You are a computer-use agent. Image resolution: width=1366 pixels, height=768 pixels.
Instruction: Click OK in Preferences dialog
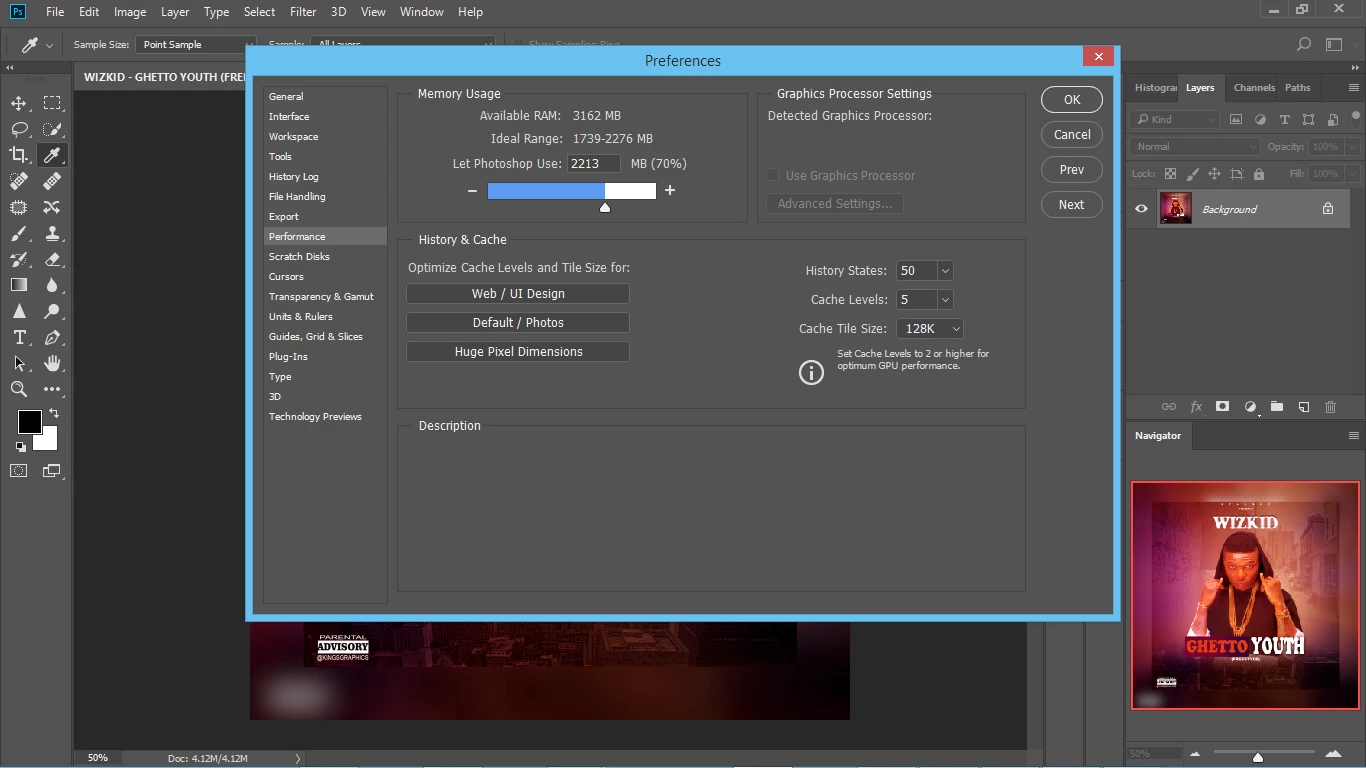tap(1072, 100)
